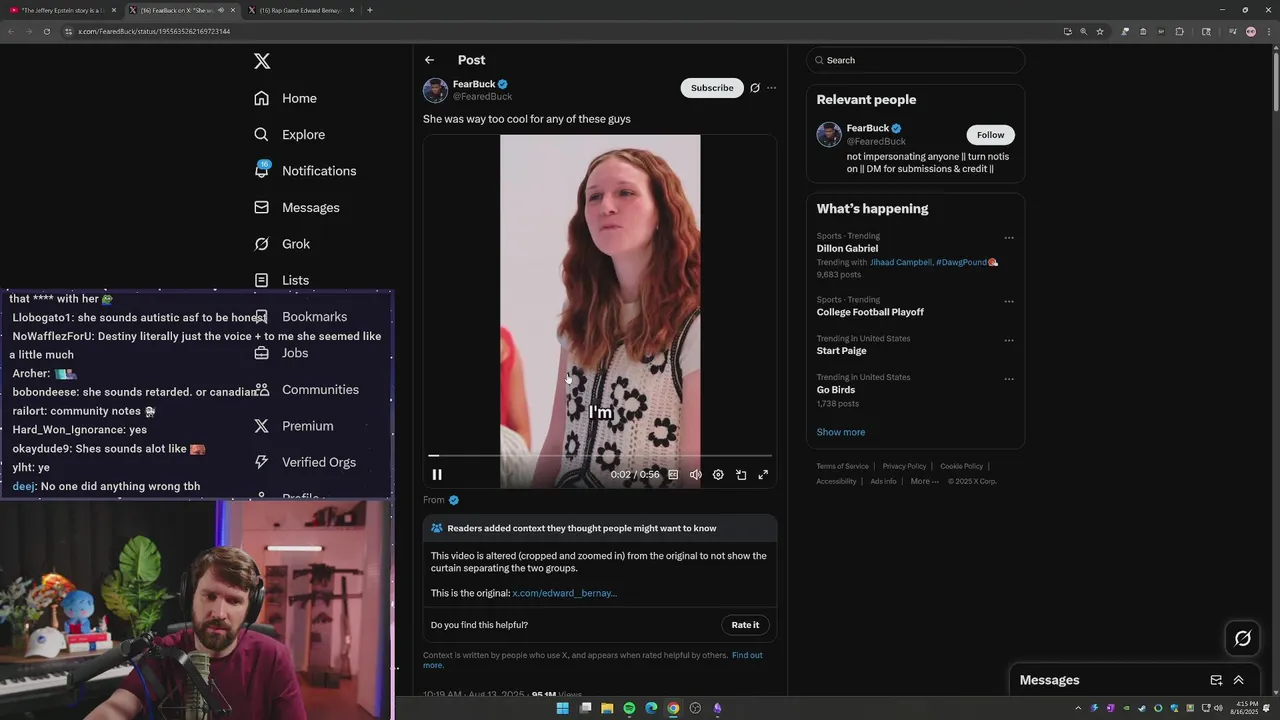Viewport: 1280px width, 720px height.
Task: Open Privacy Policy footer link
Action: (x=904, y=466)
